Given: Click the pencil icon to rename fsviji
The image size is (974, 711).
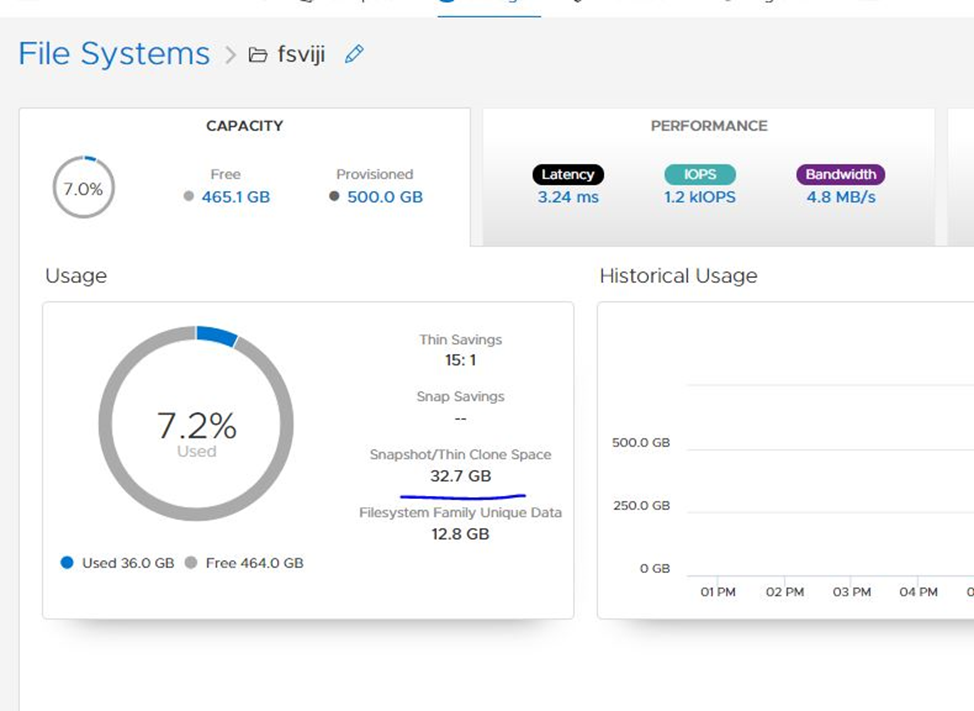Looking at the screenshot, I should (x=352, y=55).
